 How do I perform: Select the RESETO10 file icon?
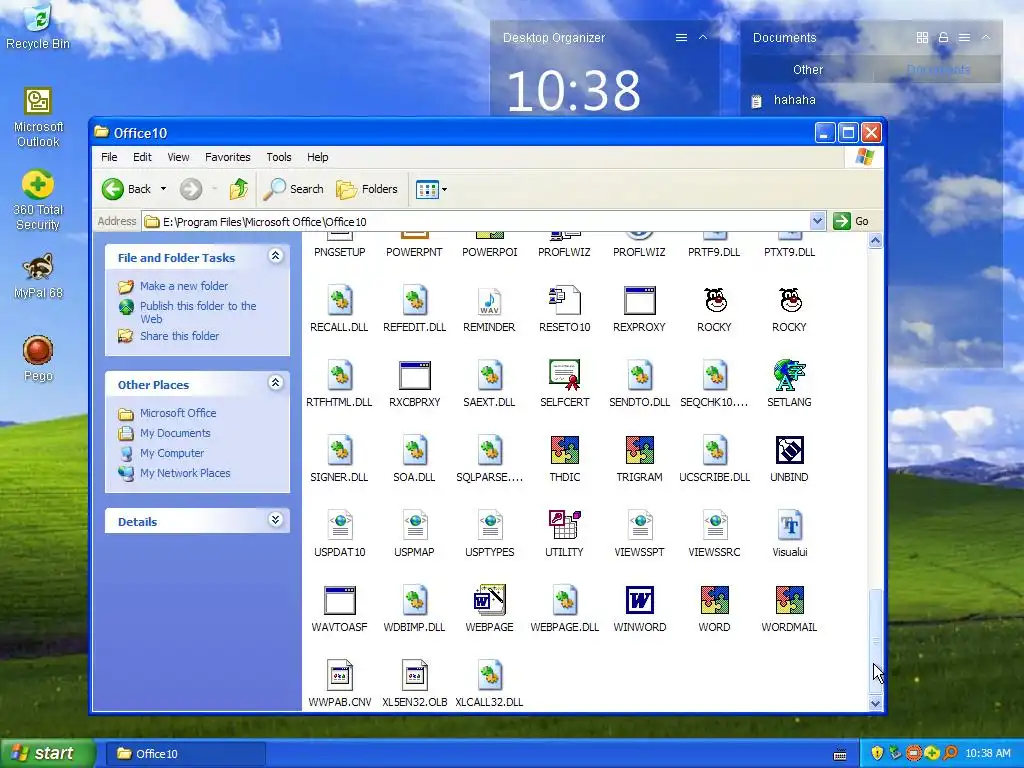(564, 301)
